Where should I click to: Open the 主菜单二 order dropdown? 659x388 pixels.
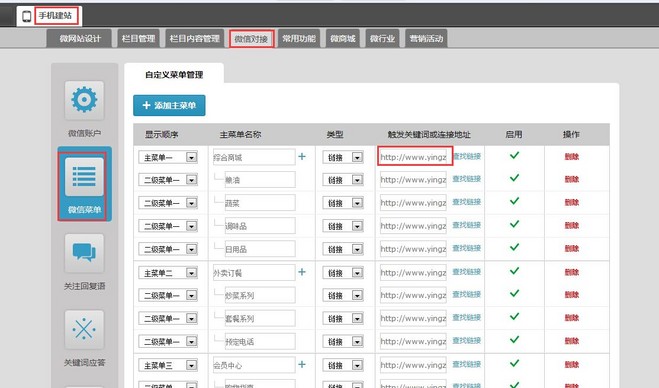168,273
